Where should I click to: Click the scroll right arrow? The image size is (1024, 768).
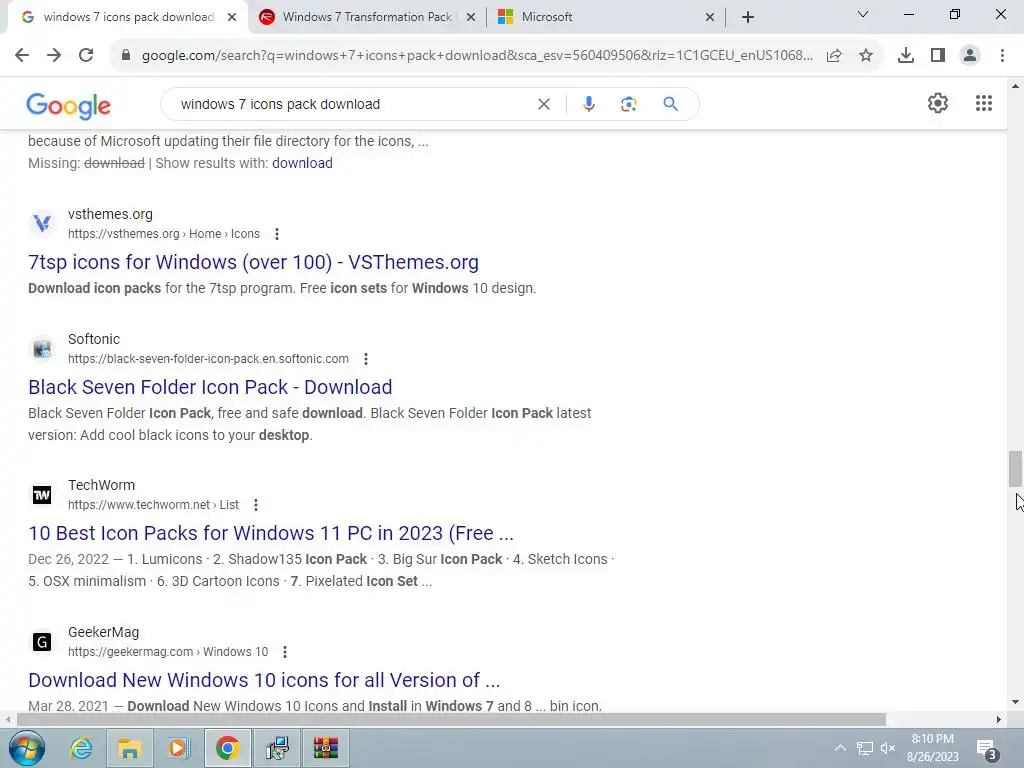pyautogui.click(x=999, y=720)
